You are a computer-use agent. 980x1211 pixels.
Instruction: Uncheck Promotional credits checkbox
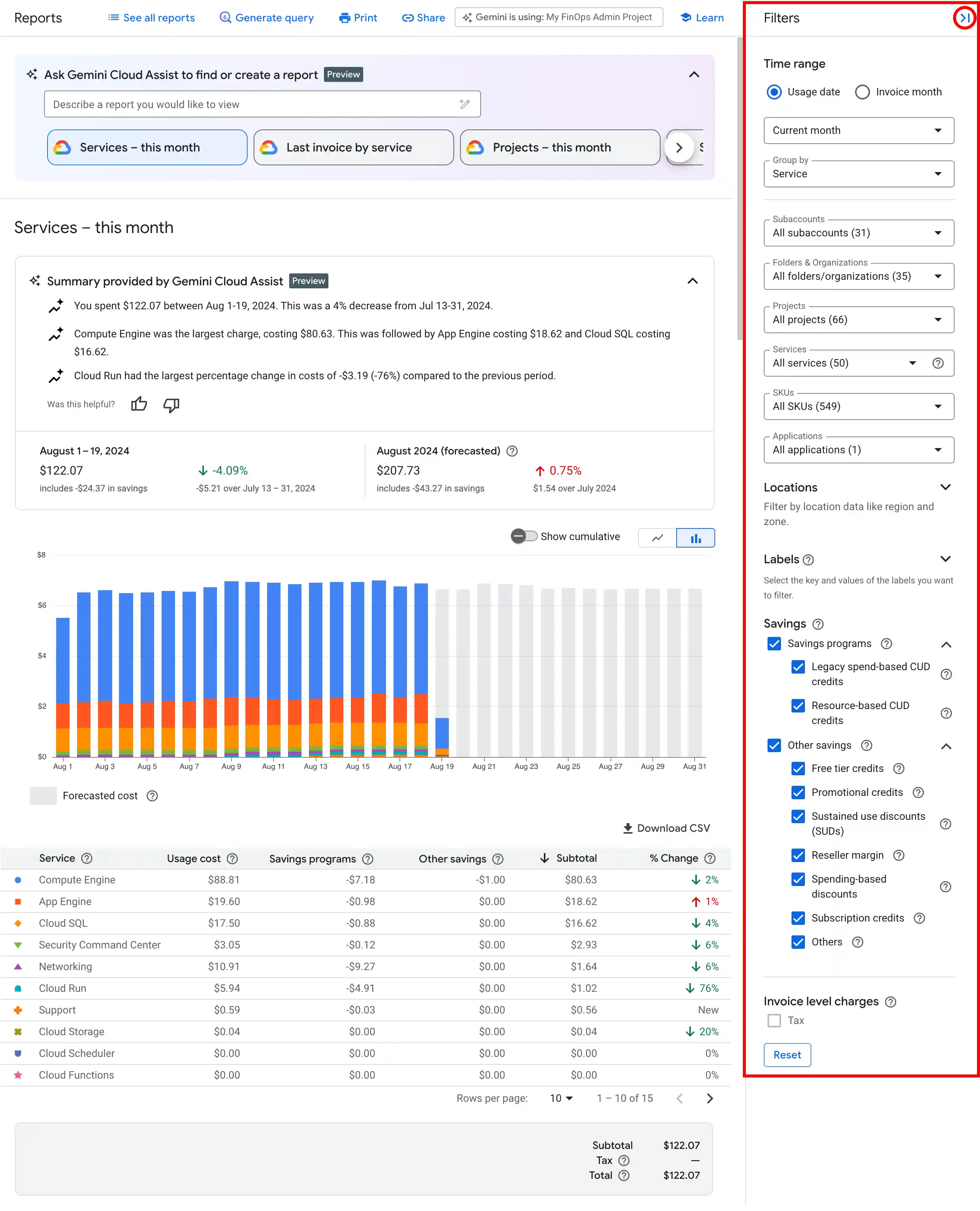click(798, 792)
